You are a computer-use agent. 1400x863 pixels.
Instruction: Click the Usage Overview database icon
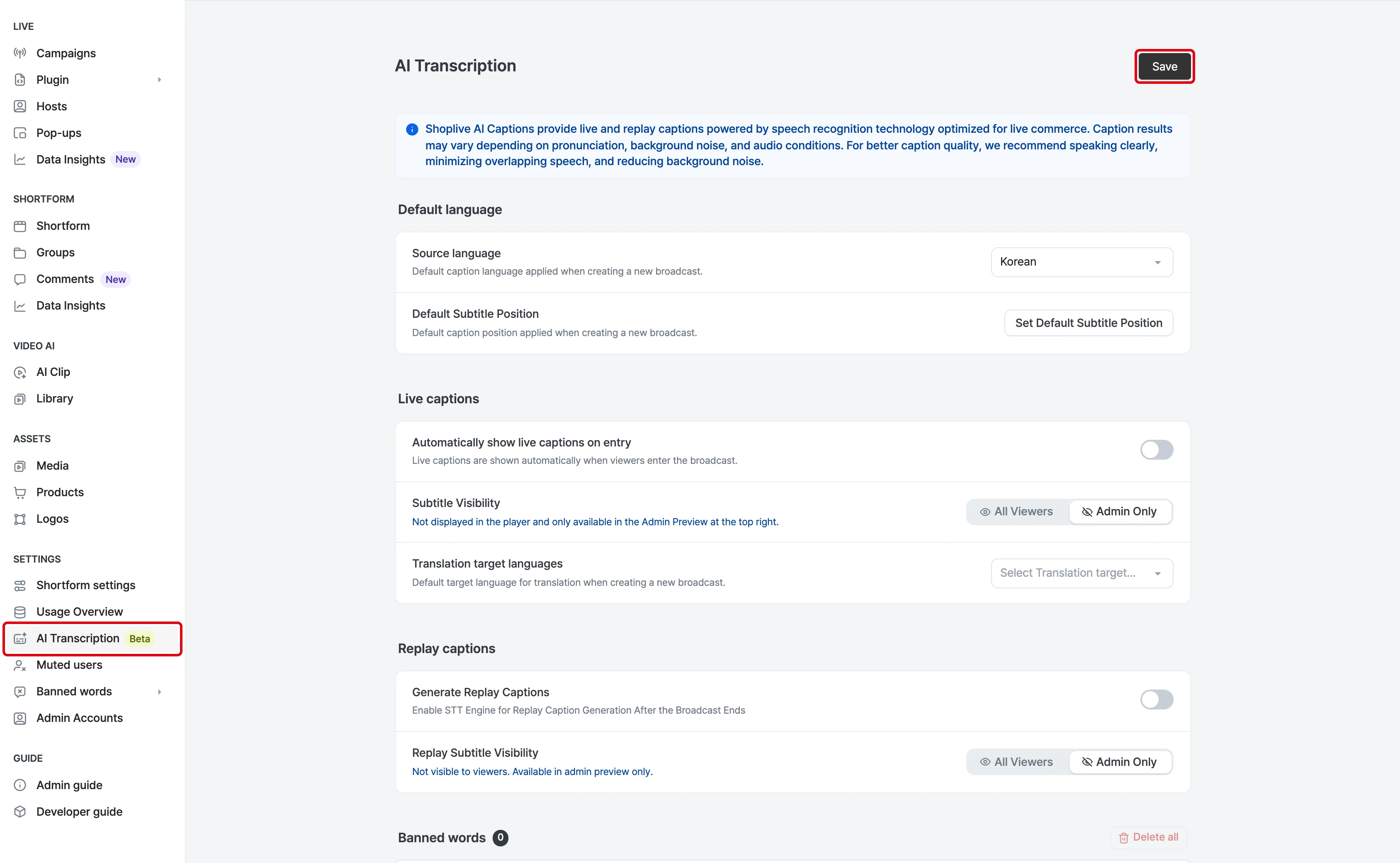20,612
